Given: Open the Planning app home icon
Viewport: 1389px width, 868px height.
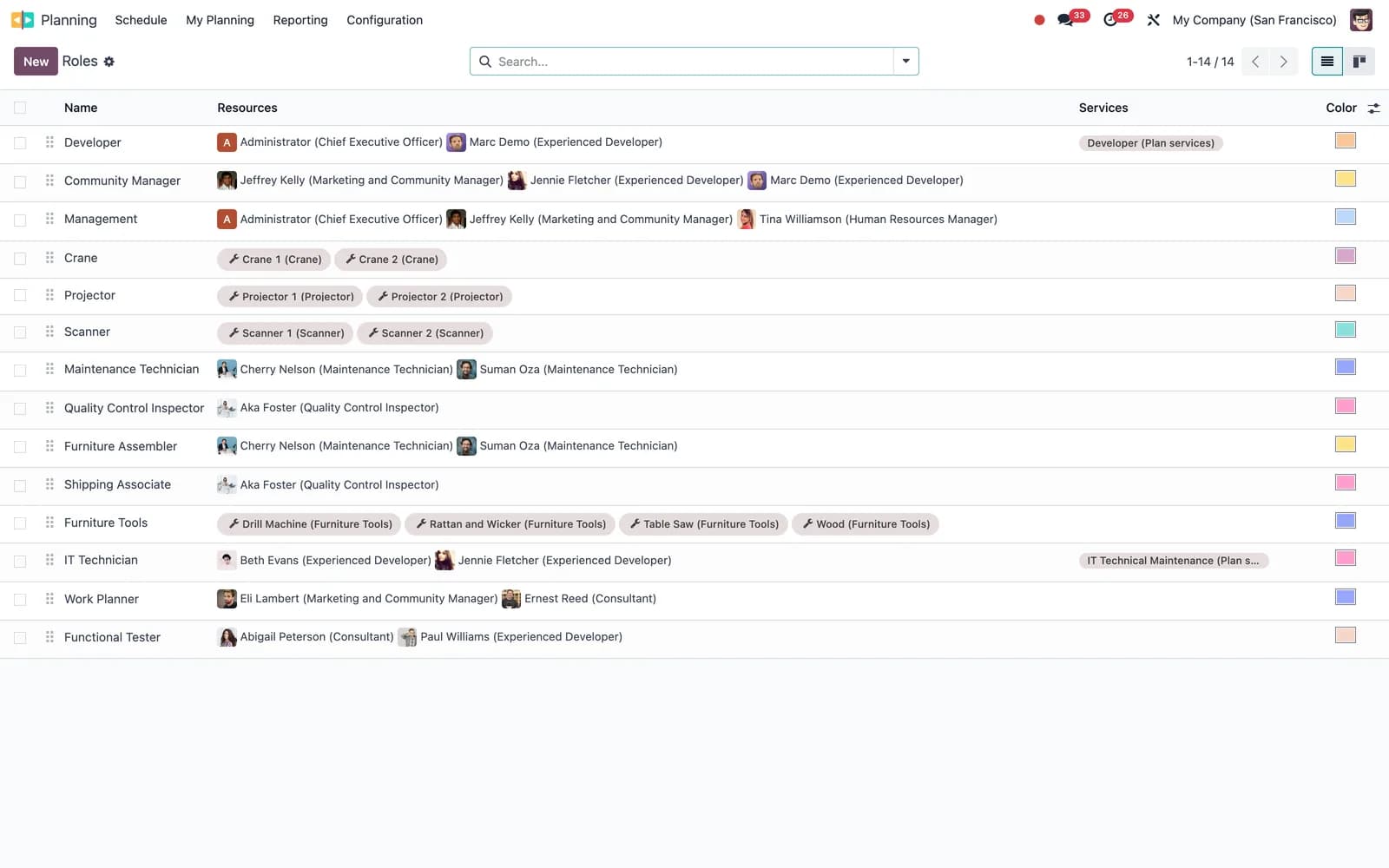Looking at the screenshot, I should (x=23, y=20).
